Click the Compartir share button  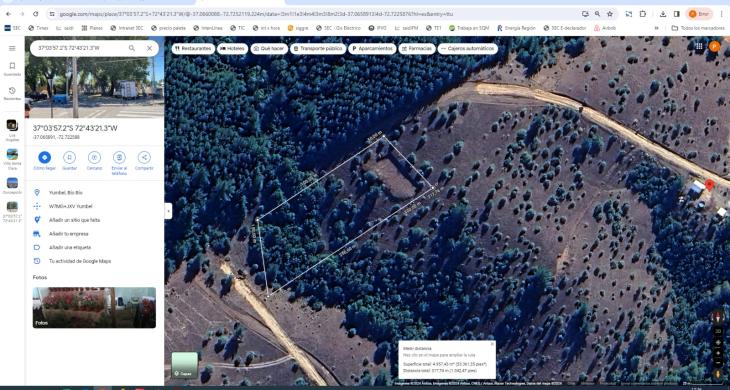(144, 160)
